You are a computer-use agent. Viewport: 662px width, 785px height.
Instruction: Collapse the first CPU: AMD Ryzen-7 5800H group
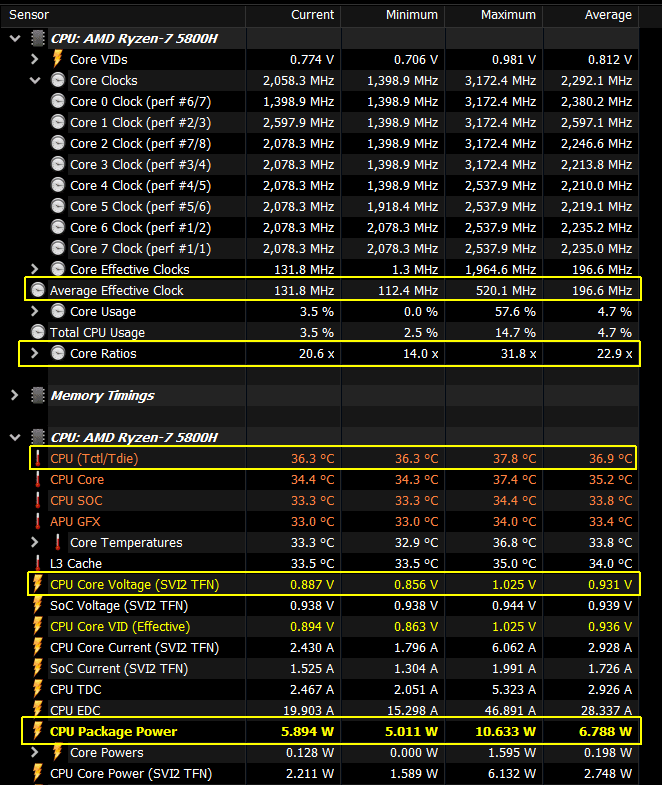pos(15,39)
